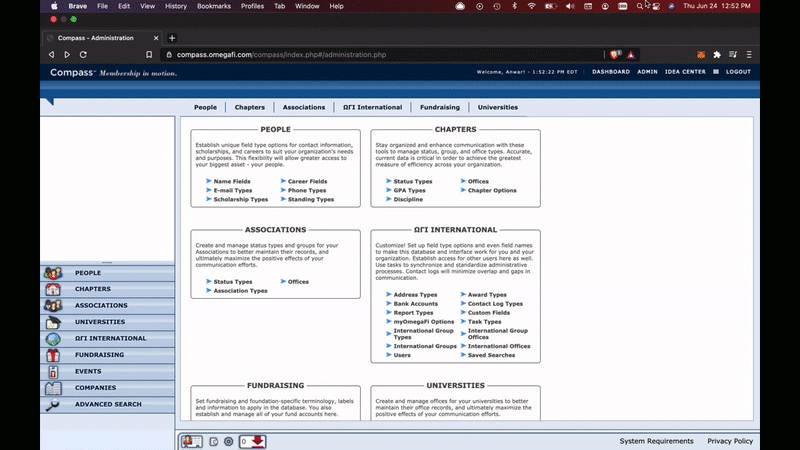The image size is (800, 450).
Task: Click the sidebar panel splitter handle
Action: click(x=107, y=262)
